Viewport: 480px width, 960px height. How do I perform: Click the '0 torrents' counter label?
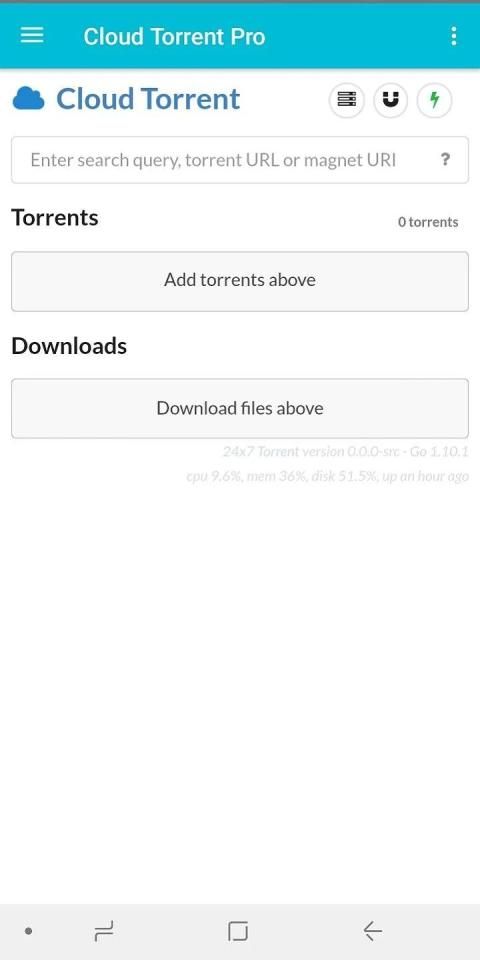point(428,222)
